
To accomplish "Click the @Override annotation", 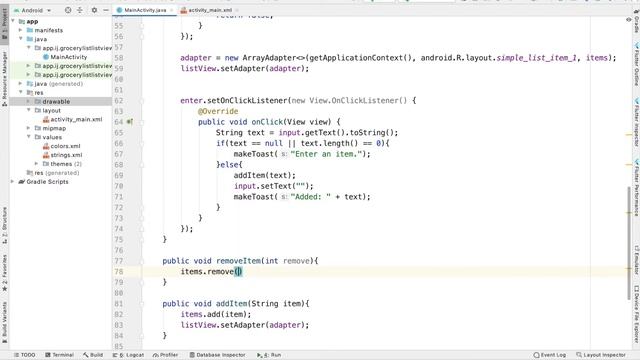I will (x=218, y=111).
